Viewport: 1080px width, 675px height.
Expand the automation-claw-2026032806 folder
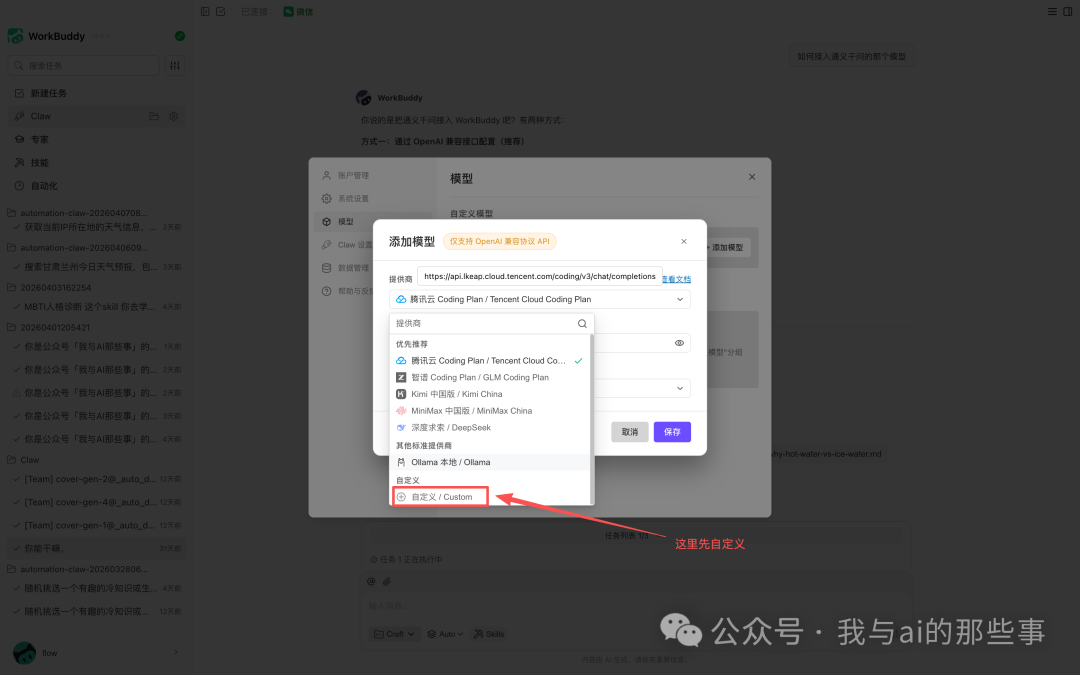pyautogui.click(x=77, y=569)
